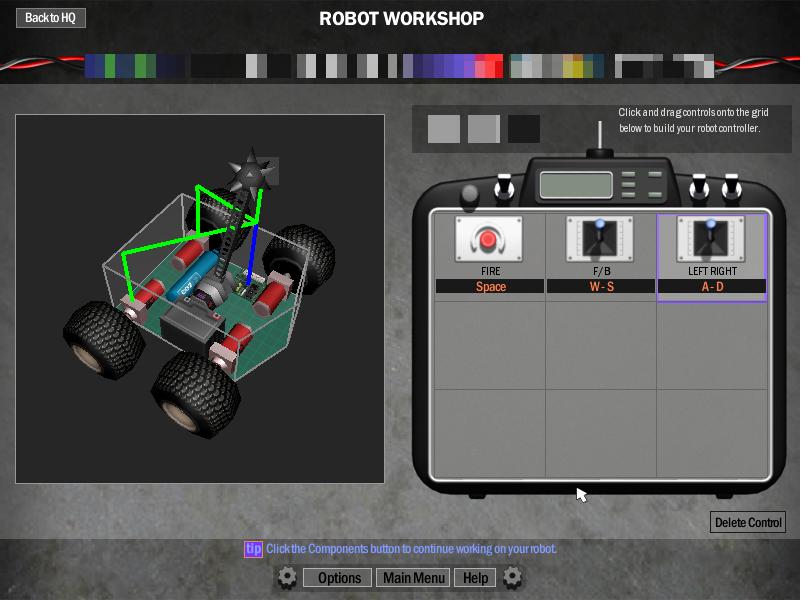Edit the Space key binding for FIRE

coord(490,287)
